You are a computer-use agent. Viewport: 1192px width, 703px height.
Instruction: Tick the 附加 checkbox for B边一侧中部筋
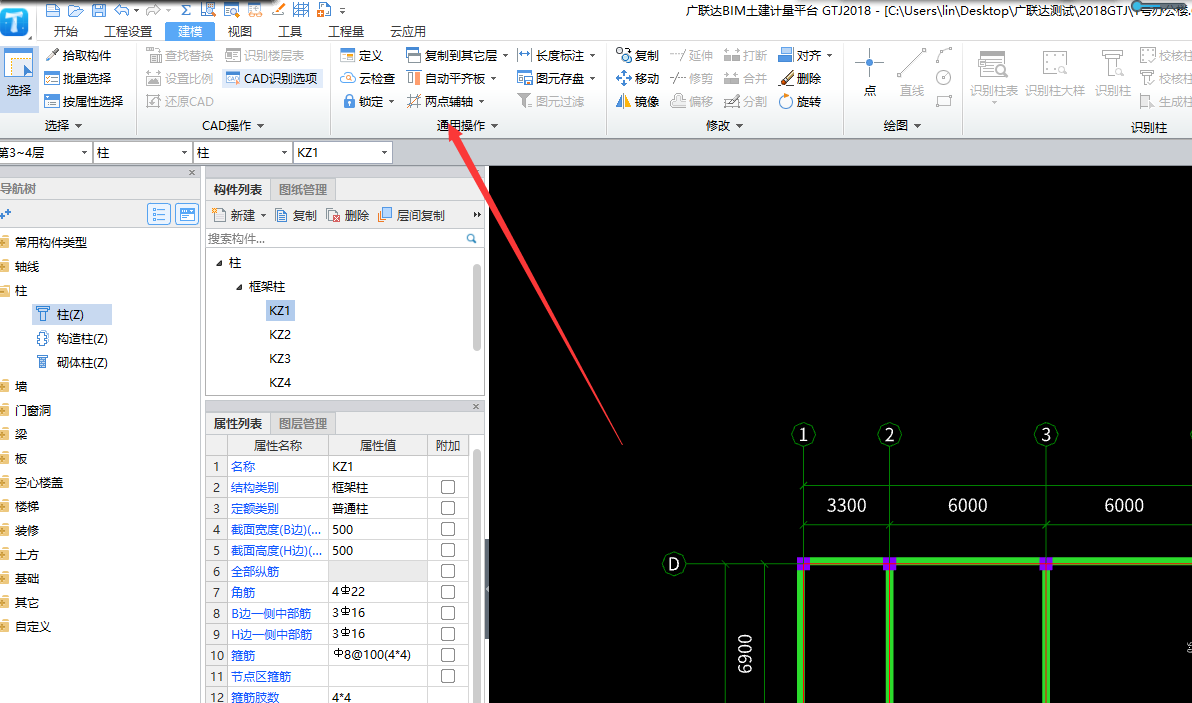448,613
